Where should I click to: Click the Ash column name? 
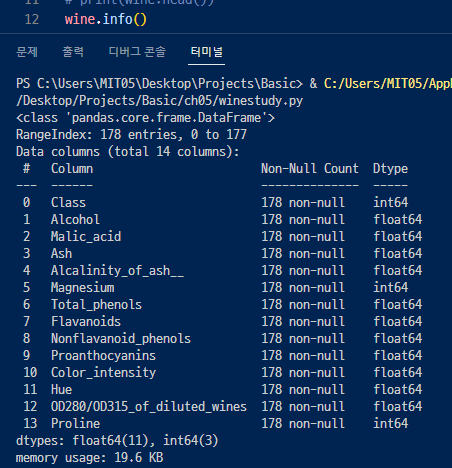coord(61,254)
